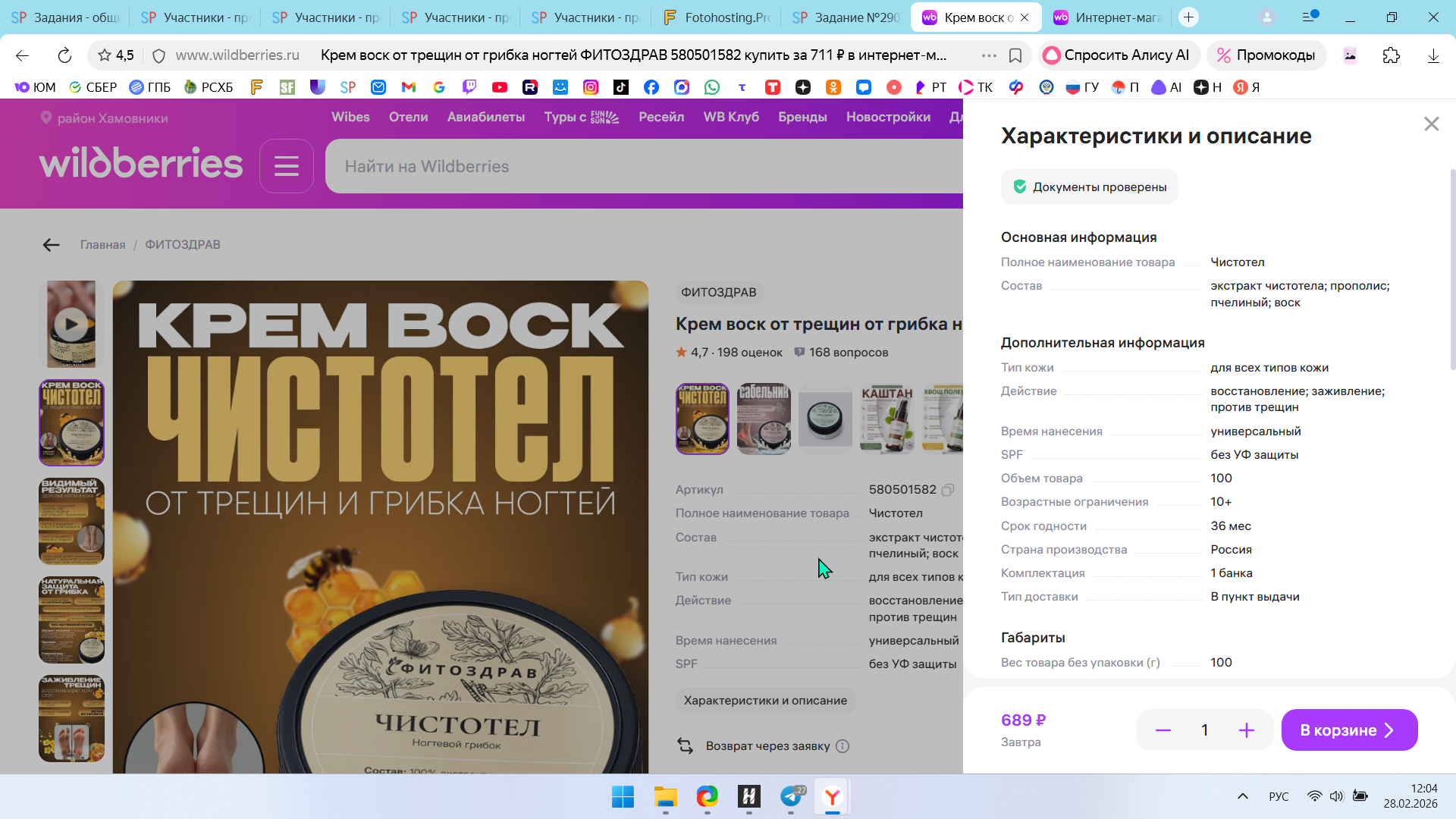Bookmark the page with browser bookmark icon

tap(1015, 55)
